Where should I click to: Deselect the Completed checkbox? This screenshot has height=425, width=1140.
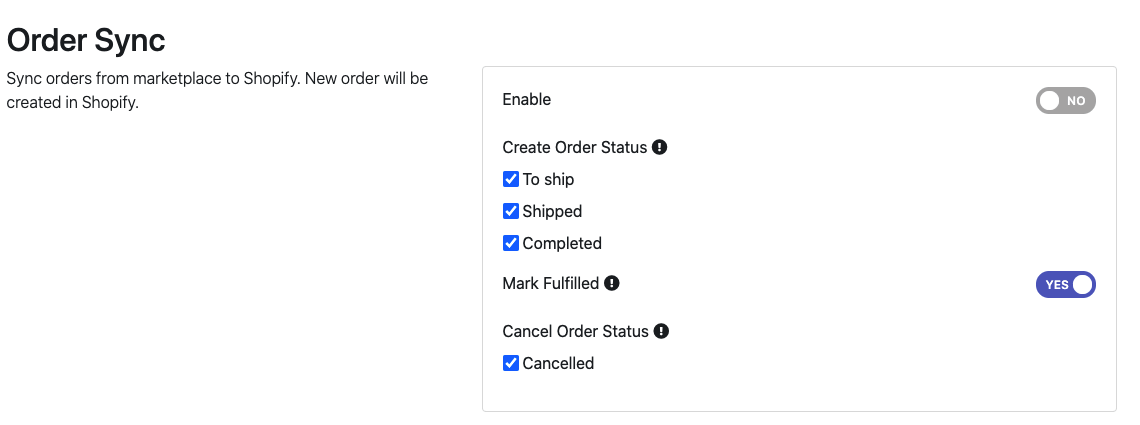[511, 243]
